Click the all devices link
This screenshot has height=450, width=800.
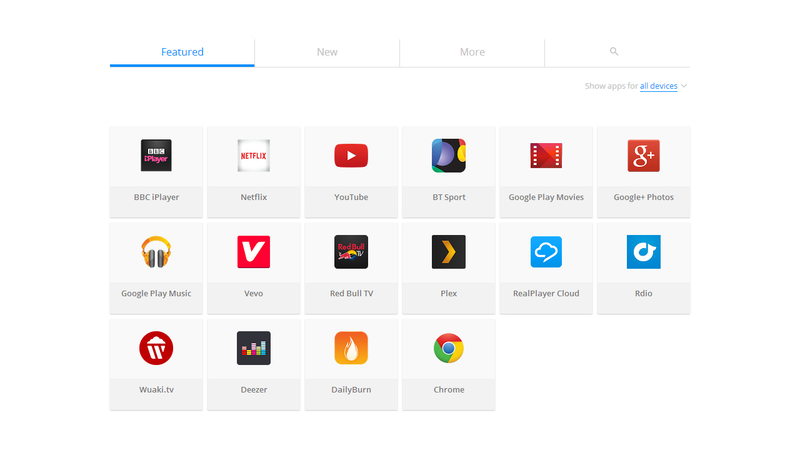point(659,86)
